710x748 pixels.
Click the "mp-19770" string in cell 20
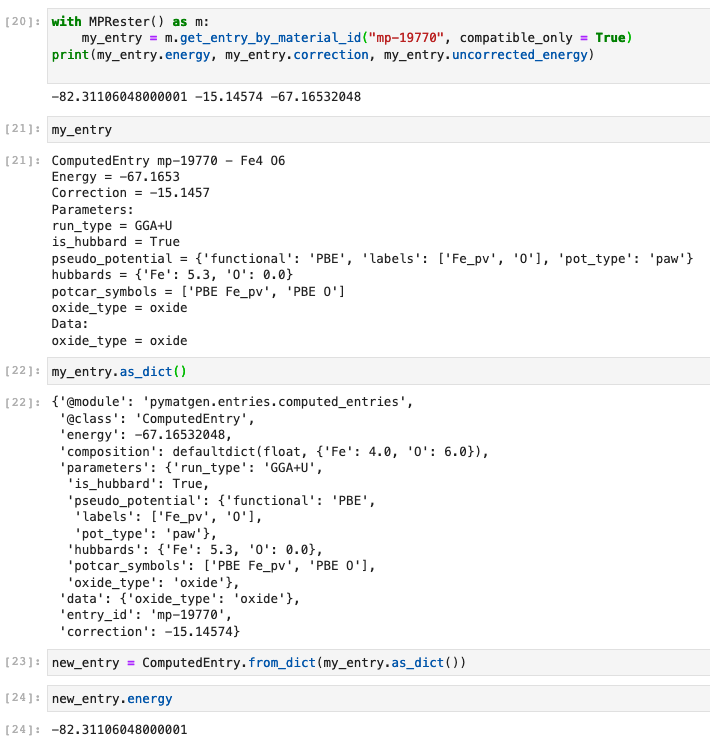(x=406, y=38)
